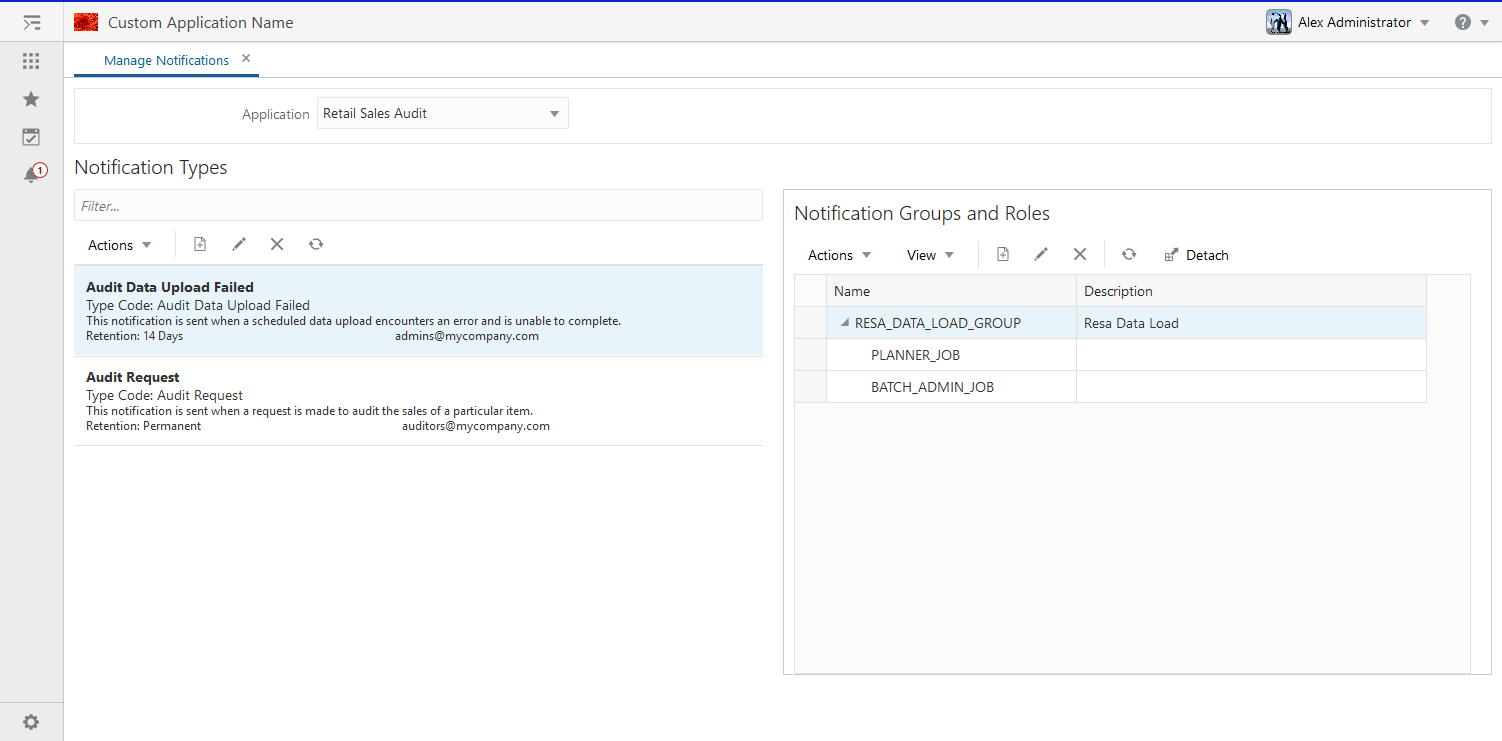Open the notifications bell icon in the sidebar
The height and width of the screenshot is (741, 1502).
(31, 171)
